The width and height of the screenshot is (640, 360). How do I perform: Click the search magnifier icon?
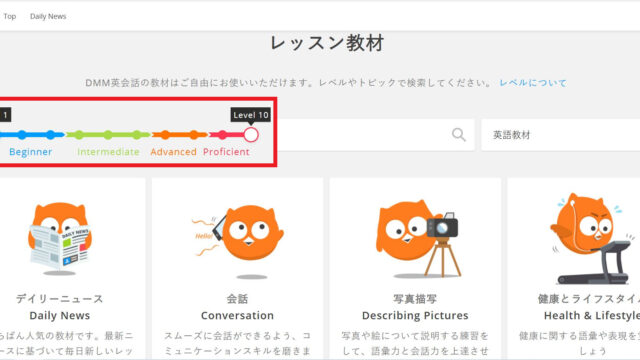click(459, 135)
